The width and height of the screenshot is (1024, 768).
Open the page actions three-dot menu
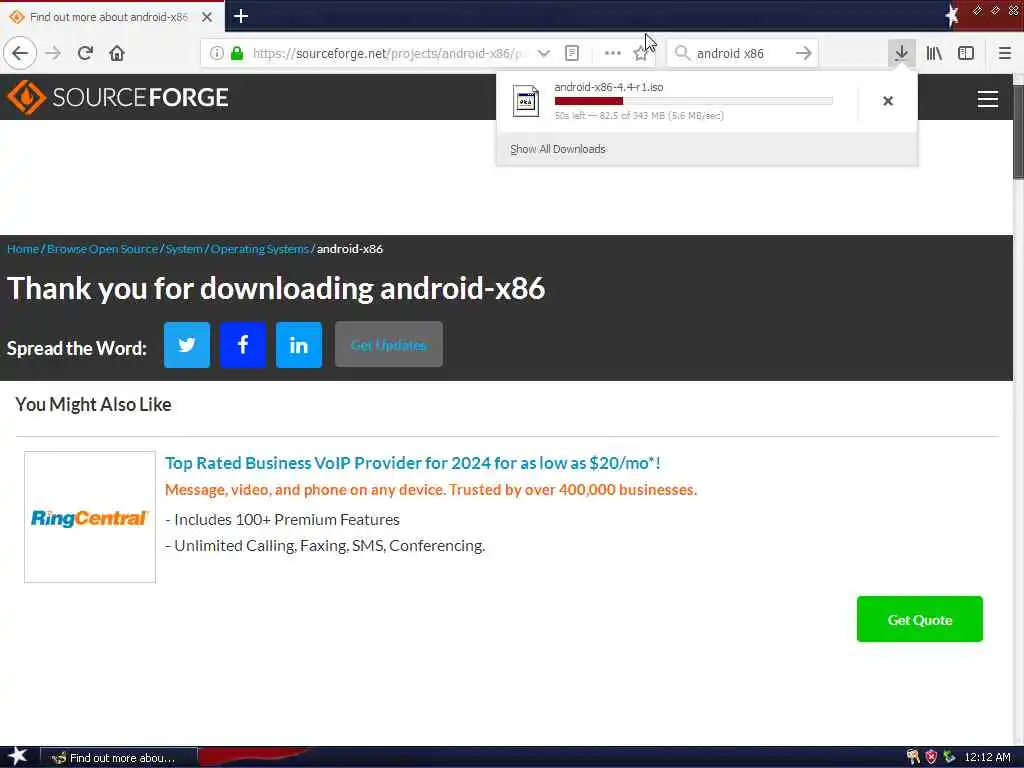(x=613, y=54)
